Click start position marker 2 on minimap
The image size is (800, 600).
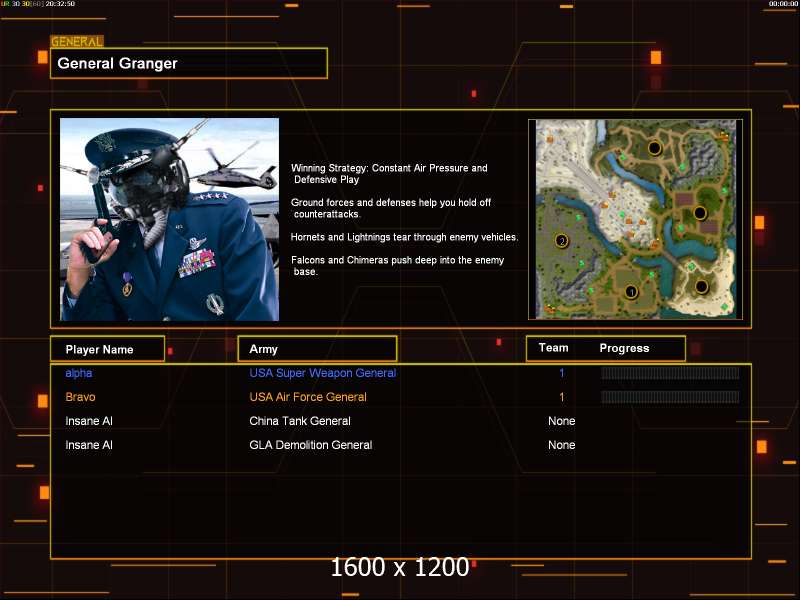click(x=562, y=241)
